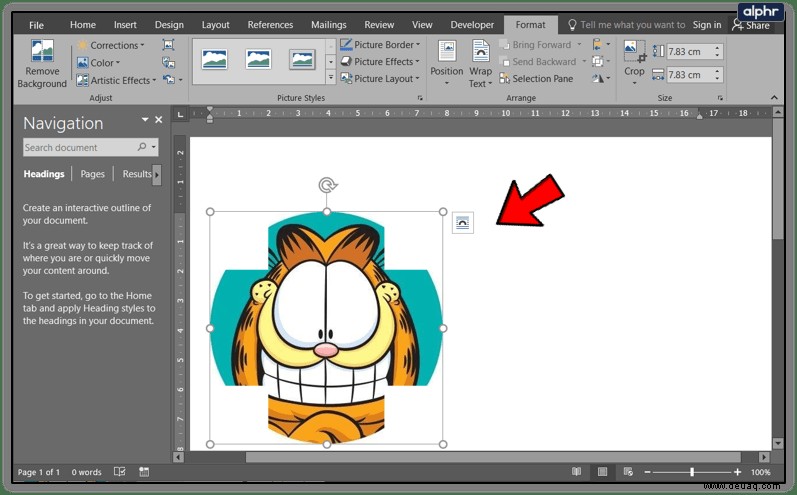This screenshot has height=495, width=797.
Task: Click the Share button
Action: coord(751,25)
